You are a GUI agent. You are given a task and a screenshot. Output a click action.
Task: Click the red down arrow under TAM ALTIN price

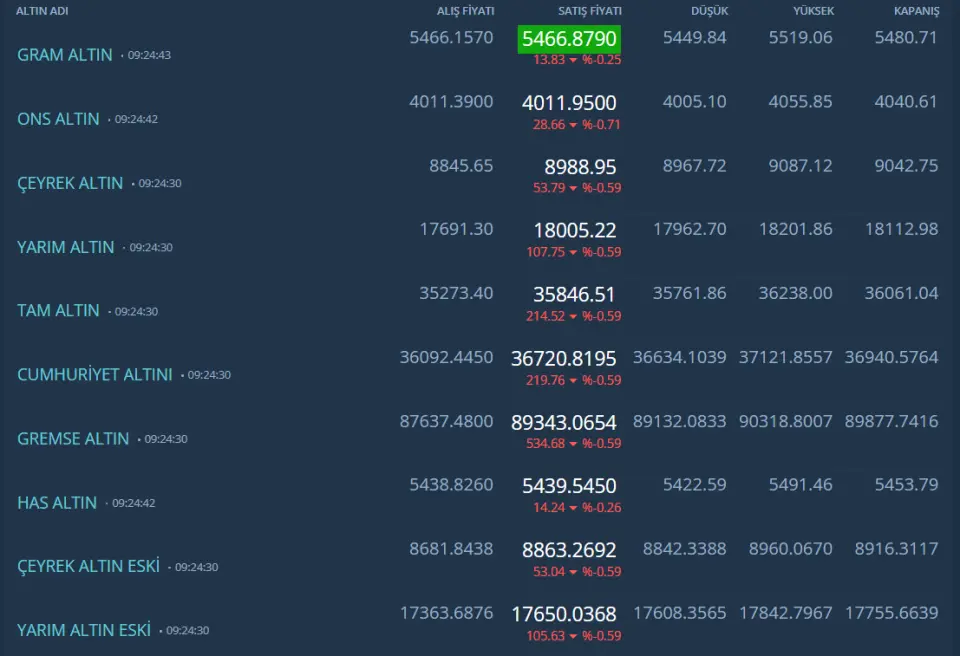[574, 317]
